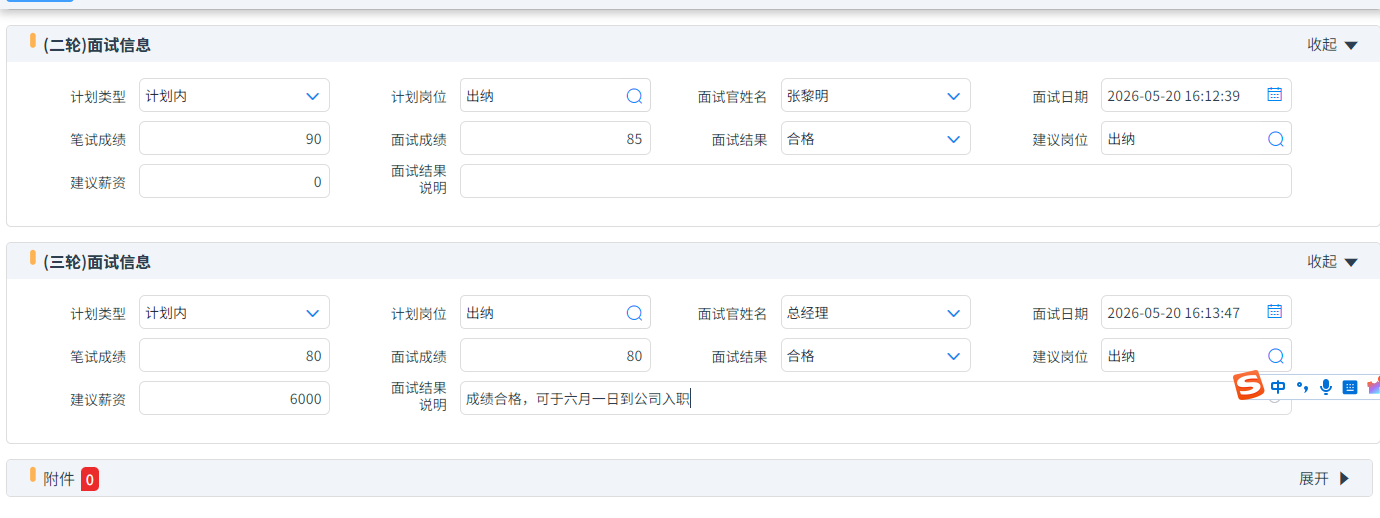1380x518 pixels.
Task: Expand the 附件 section
Action: (x=1324, y=479)
